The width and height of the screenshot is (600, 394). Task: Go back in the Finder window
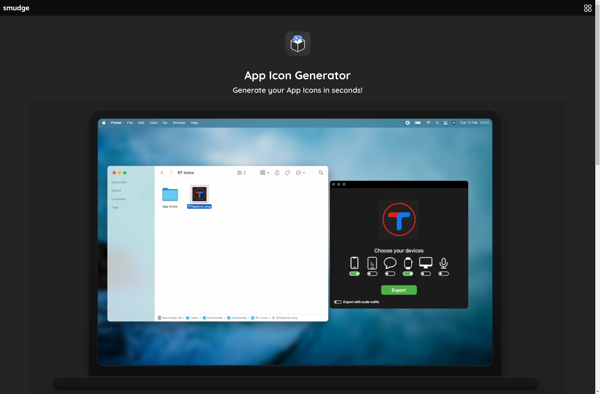coord(162,173)
